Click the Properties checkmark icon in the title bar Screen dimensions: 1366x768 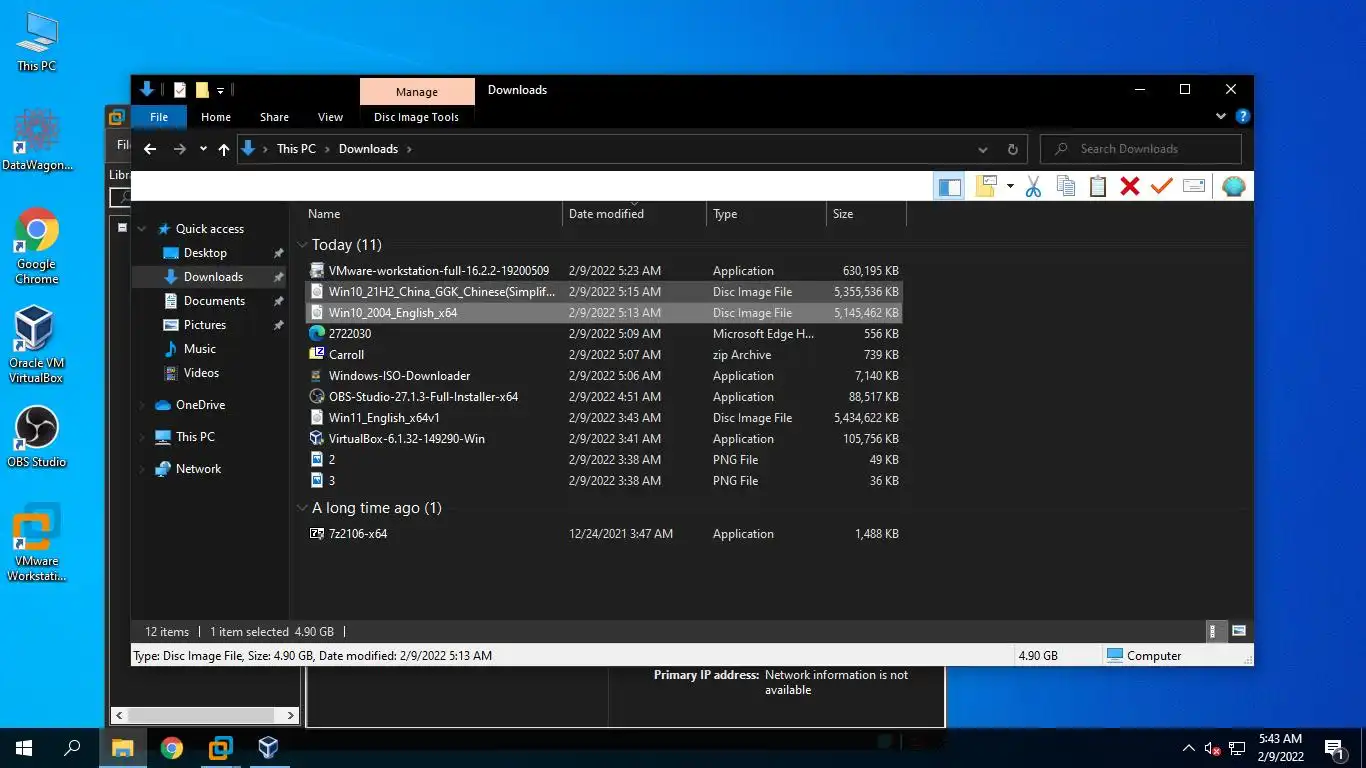pos(180,90)
